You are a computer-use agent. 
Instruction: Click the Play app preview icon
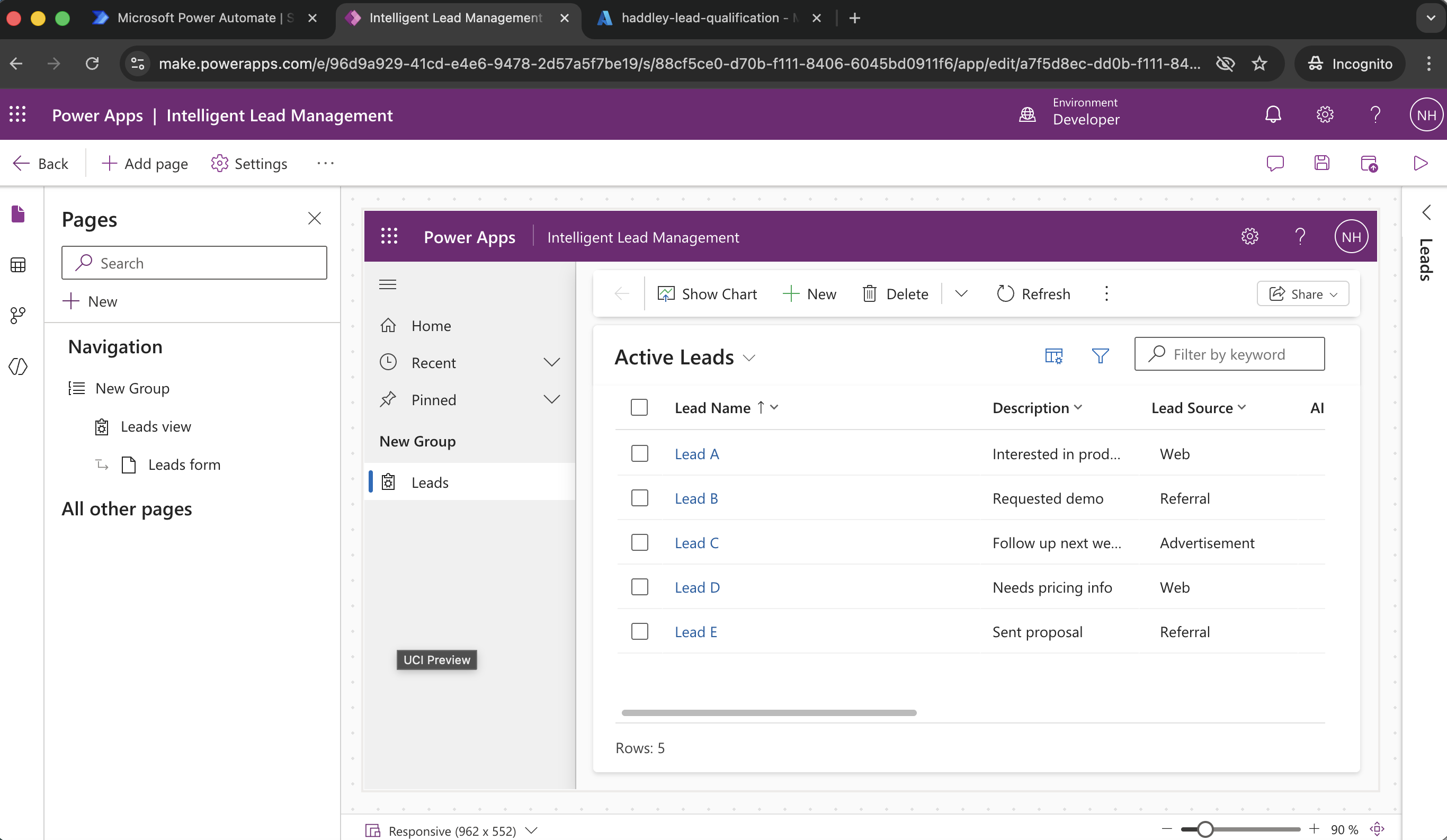point(1419,163)
